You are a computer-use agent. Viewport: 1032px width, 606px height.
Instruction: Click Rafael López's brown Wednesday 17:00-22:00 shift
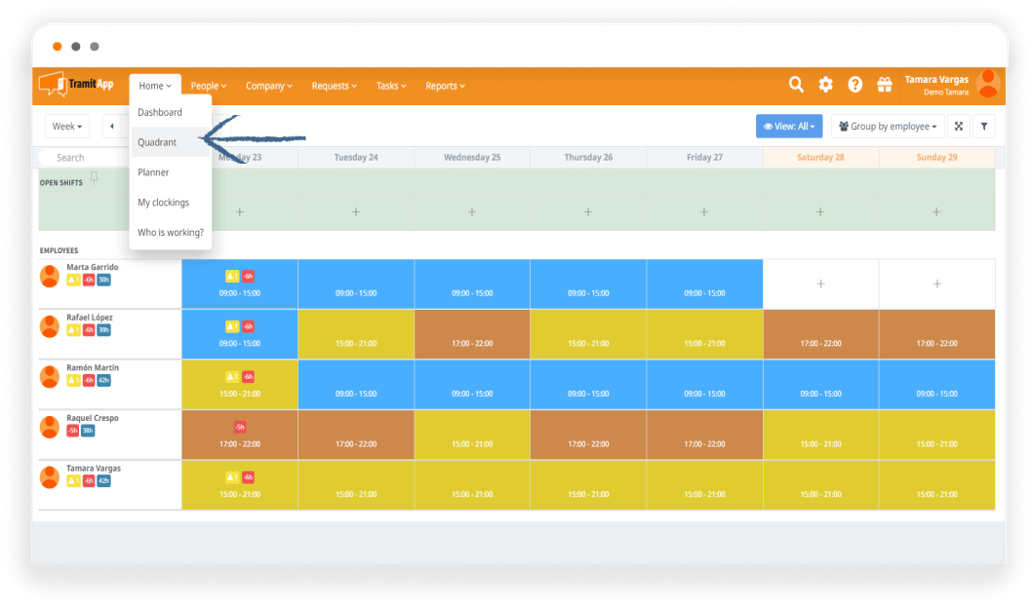pos(472,334)
